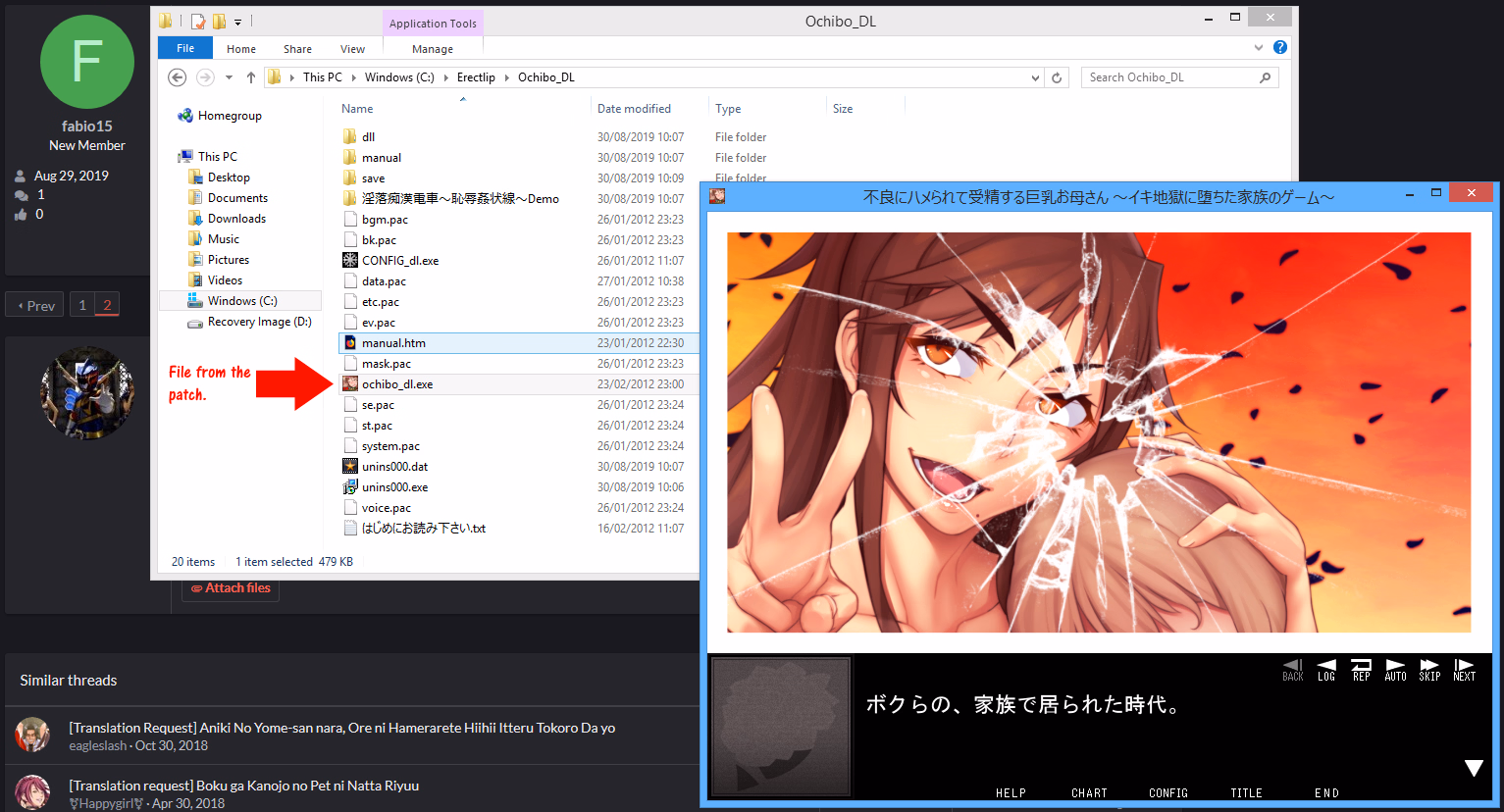Select the system.pac file
Screen dimensions: 1504x812
[x=382, y=446]
